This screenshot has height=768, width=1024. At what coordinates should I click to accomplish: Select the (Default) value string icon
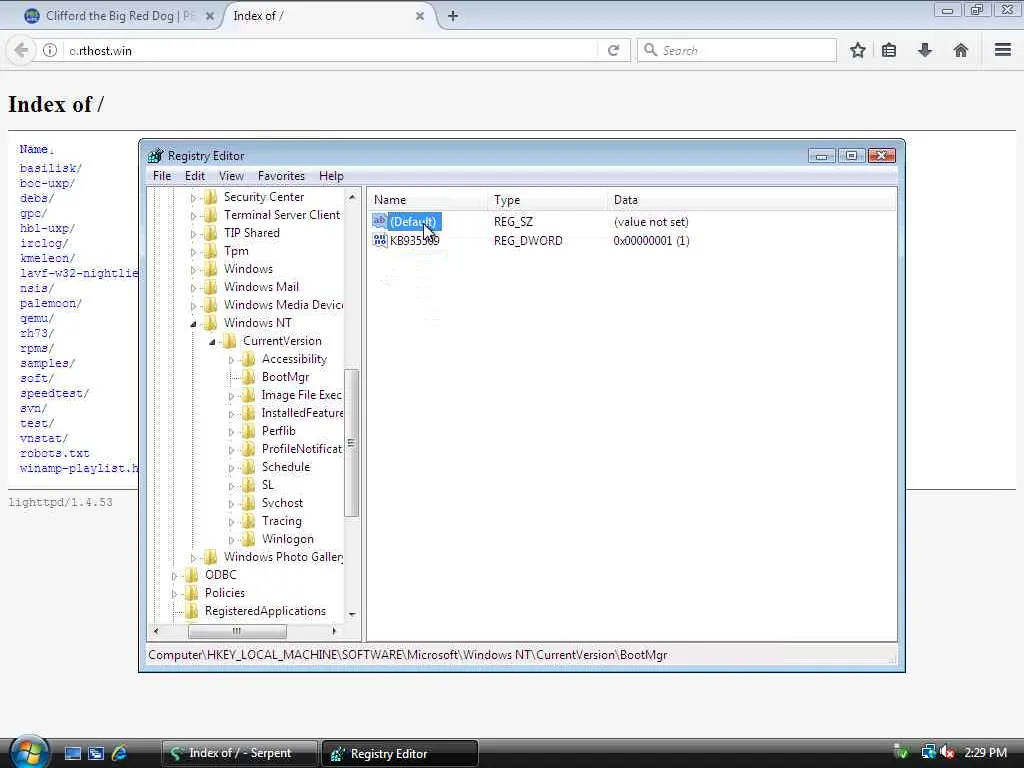pyautogui.click(x=379, y=221)
